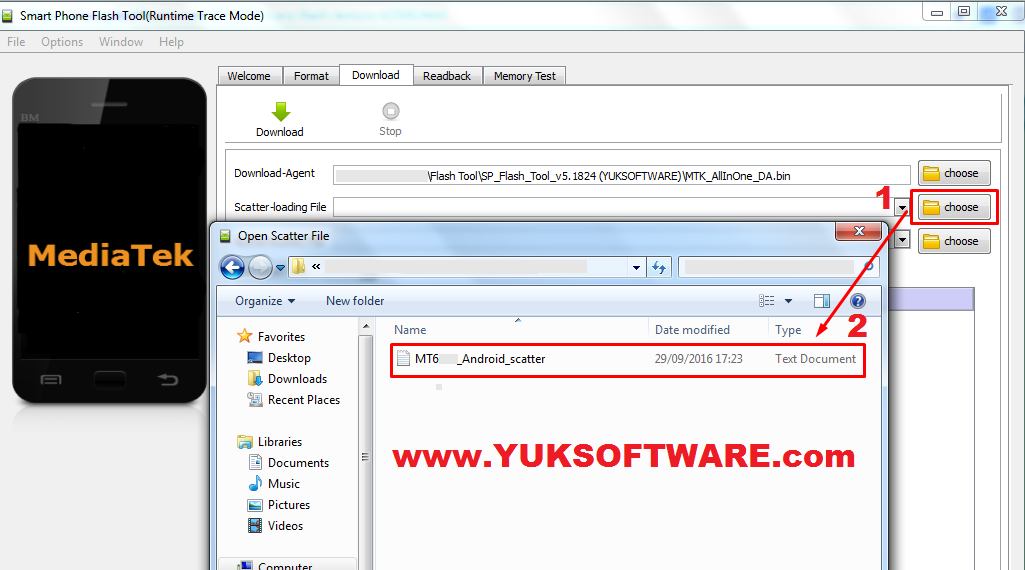The image size is (1025, 570).
Task: Select Desktop in the Favorites list
Action: [x=289, y=358]
